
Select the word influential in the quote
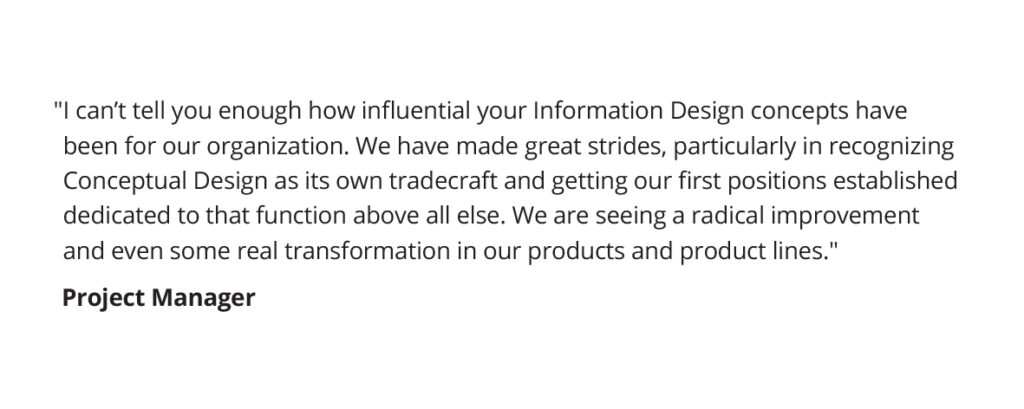pos(415,112)
